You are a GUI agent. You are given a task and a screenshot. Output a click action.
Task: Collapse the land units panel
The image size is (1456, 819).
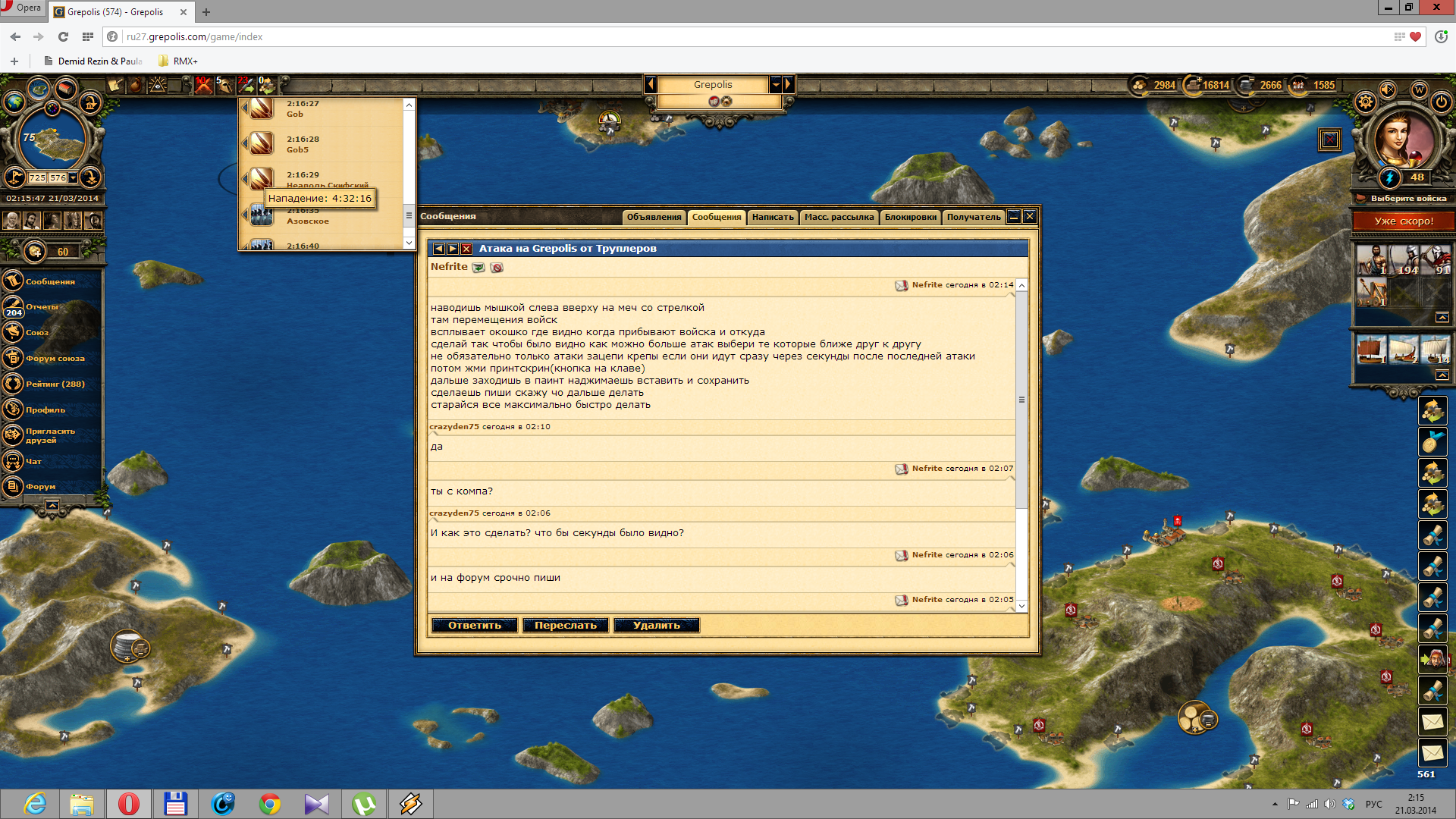[x=1442, y=318]
